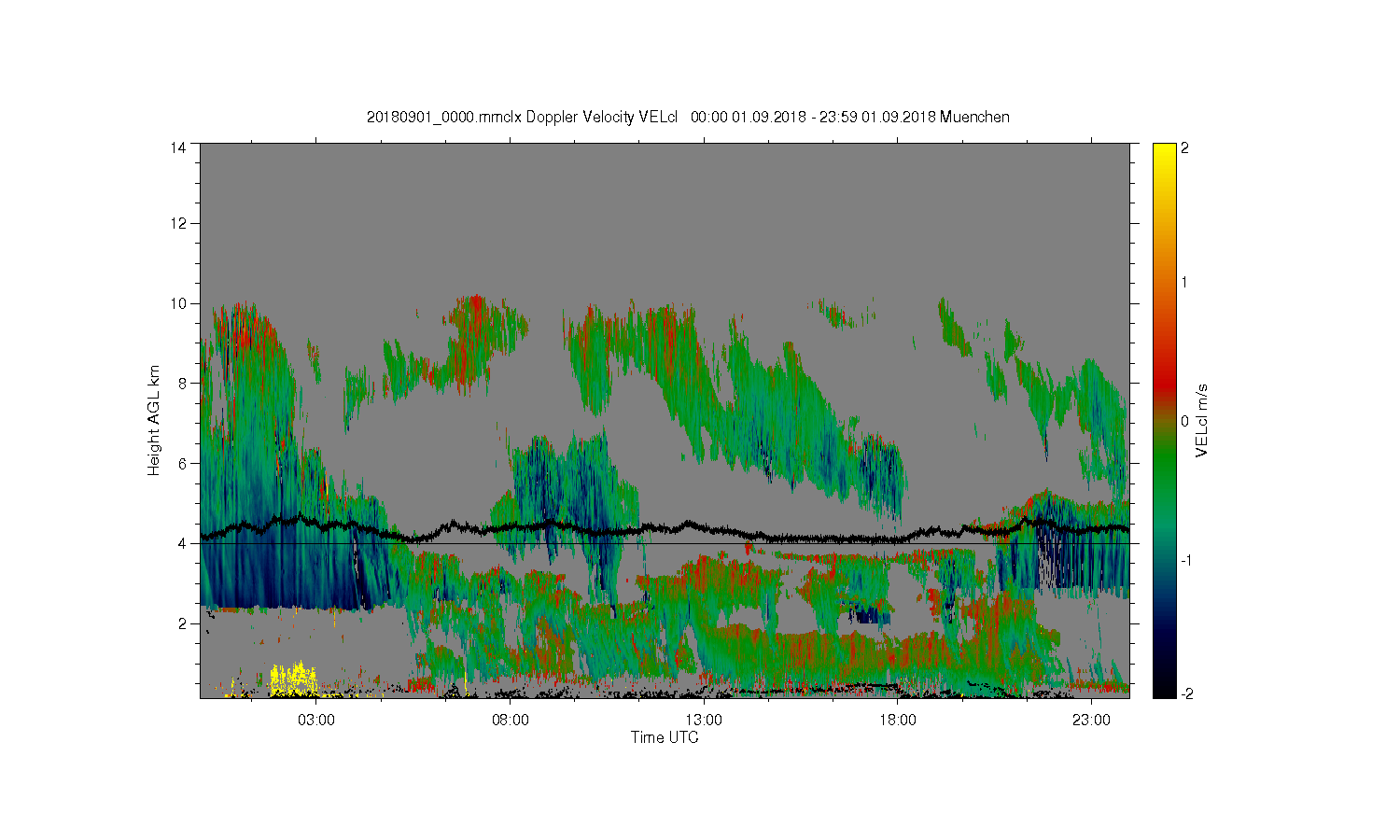Click the 'Time UTC' axis label
The image size is (1400, 840).
[x=665, y=737]
